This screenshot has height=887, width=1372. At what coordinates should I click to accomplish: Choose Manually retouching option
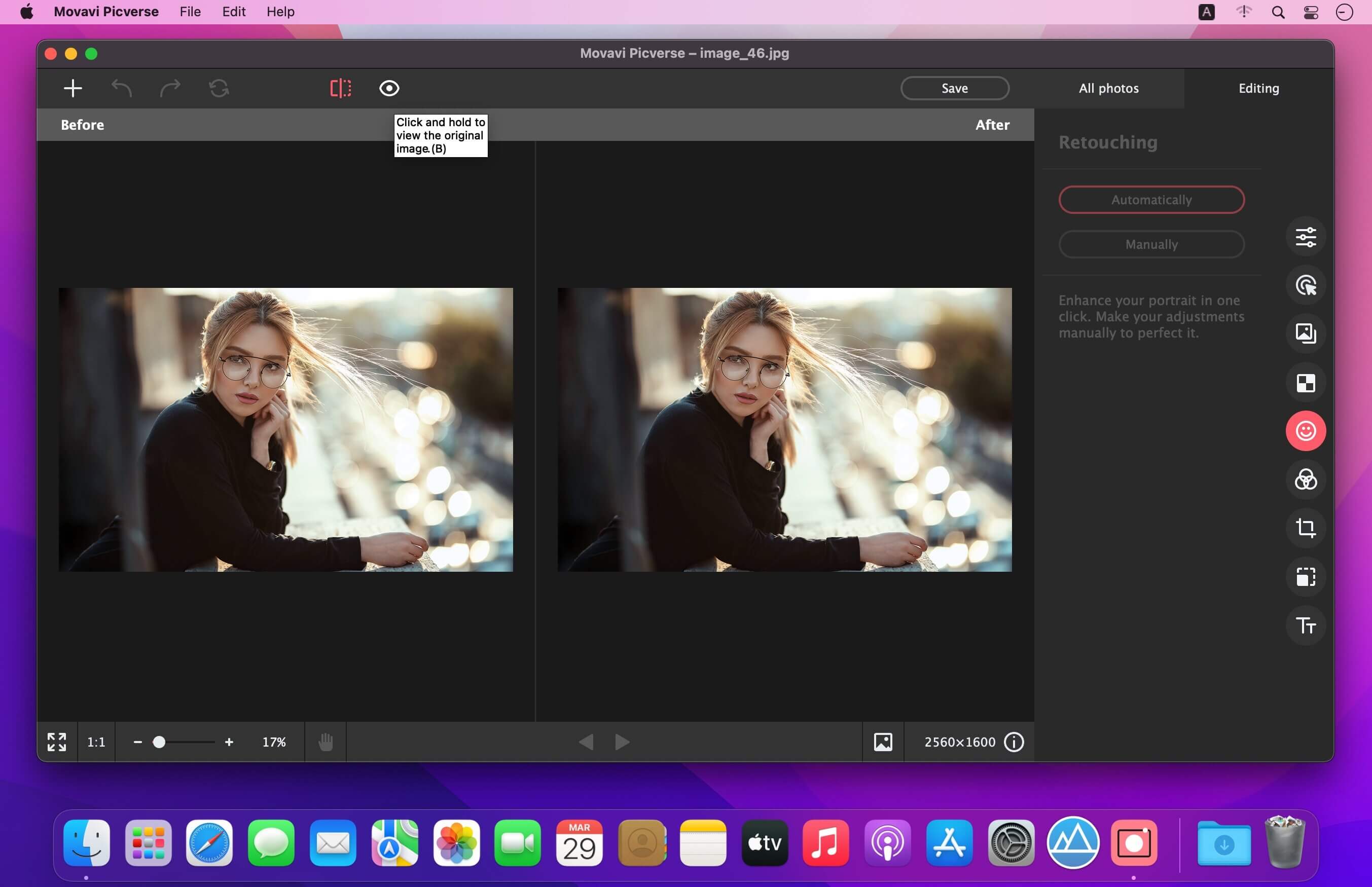[x=1151, y=244]
